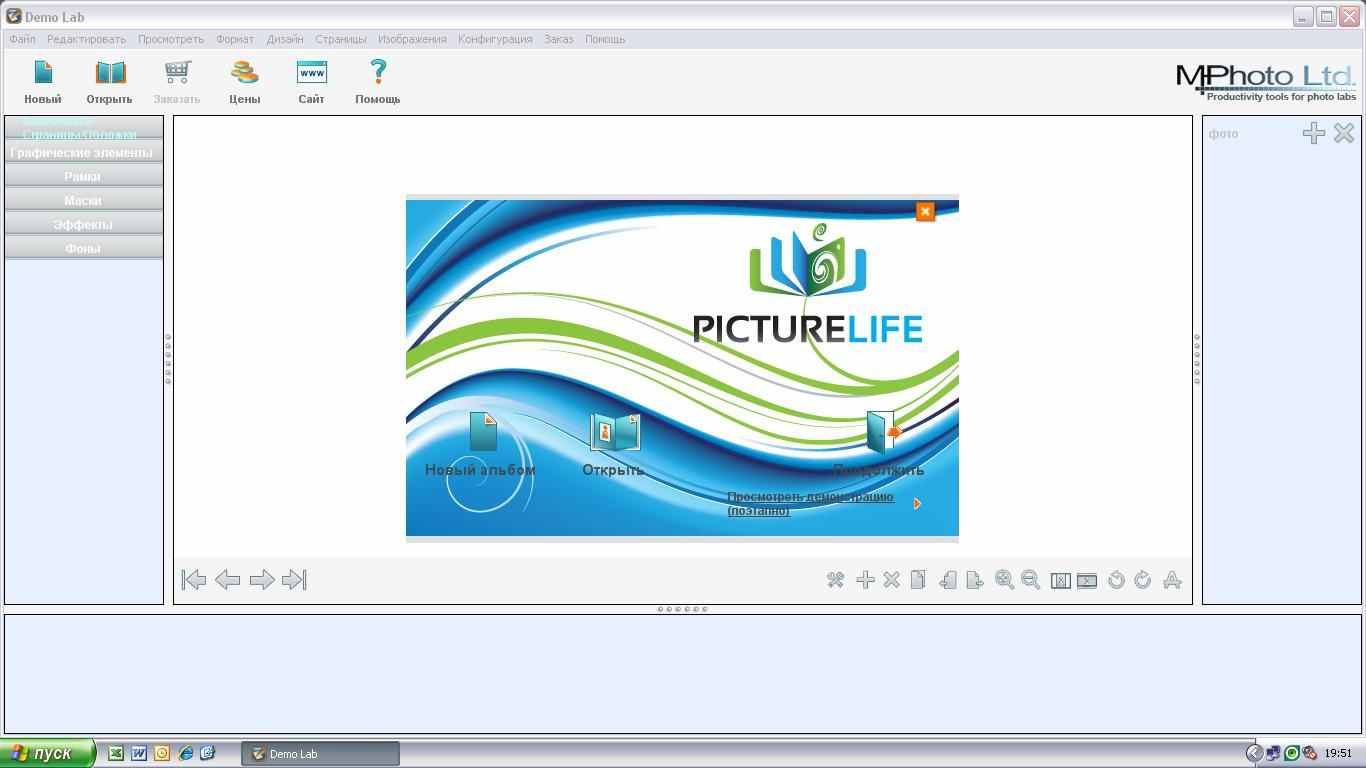Viewport: 1366px width, 768px height.
Task: Expand the Эффекты panel
Action: coord(84,225)
